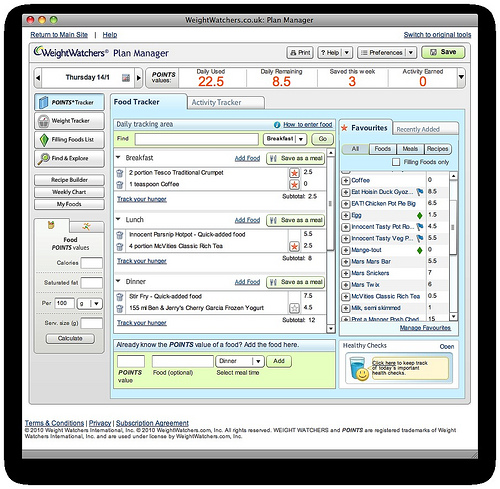The width and height of the screenshot is (500, 489).
Task: Open the POINTS Tracker
Action: (x=69, y=102)
